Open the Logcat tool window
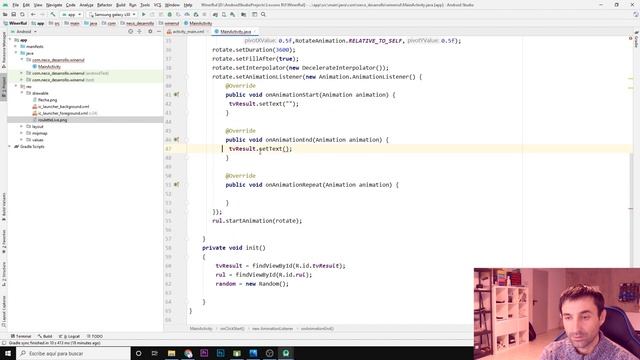Image resolution: width=640 pixels, height=360 pixels. (x=69, y=336)
